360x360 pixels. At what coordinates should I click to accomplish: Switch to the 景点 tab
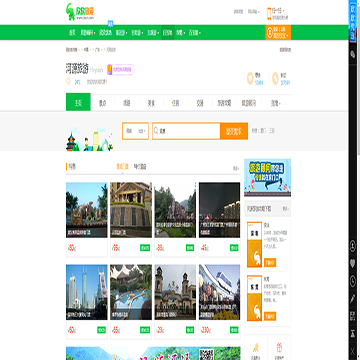(103, 104)
